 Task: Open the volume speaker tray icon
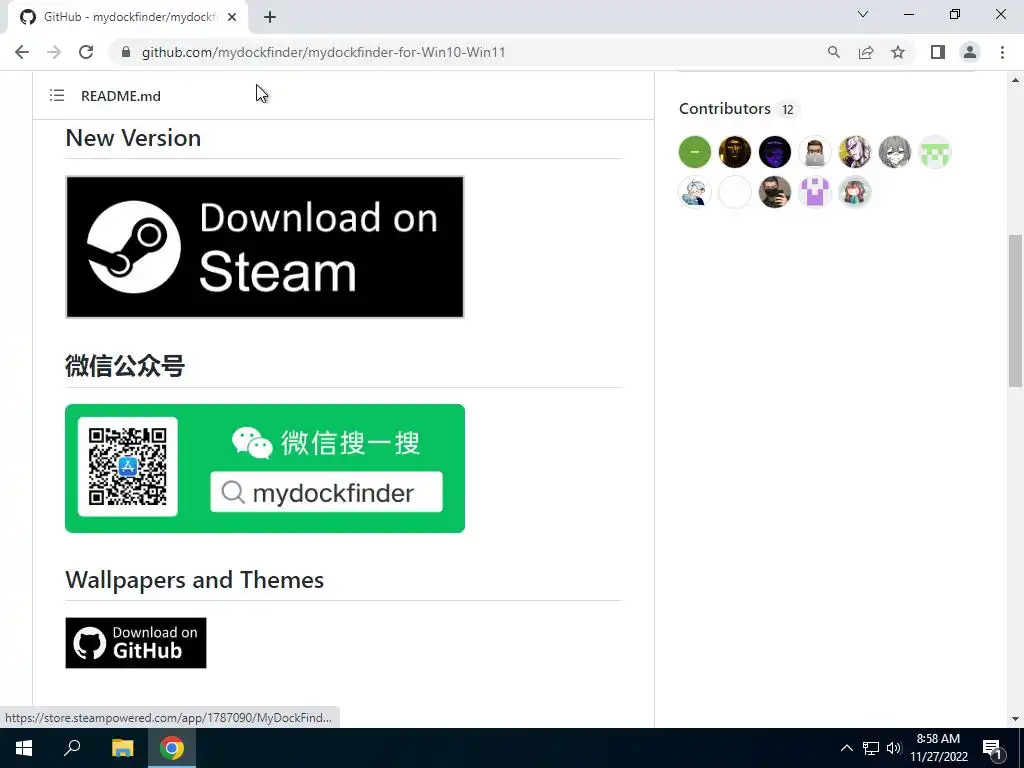[x=894, y=748]
